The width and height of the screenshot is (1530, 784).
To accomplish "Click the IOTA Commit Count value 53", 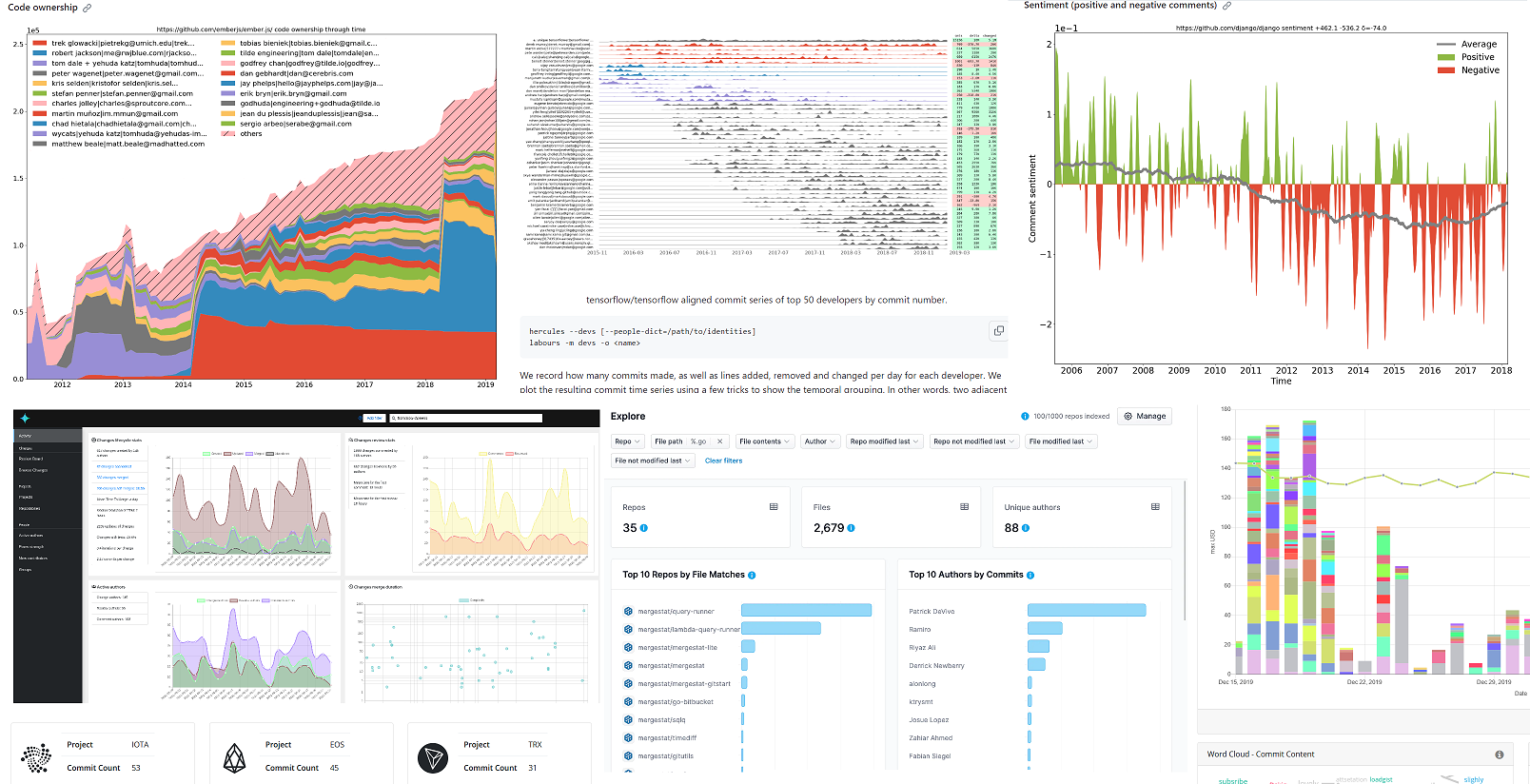I will click(x=136, y=768).
